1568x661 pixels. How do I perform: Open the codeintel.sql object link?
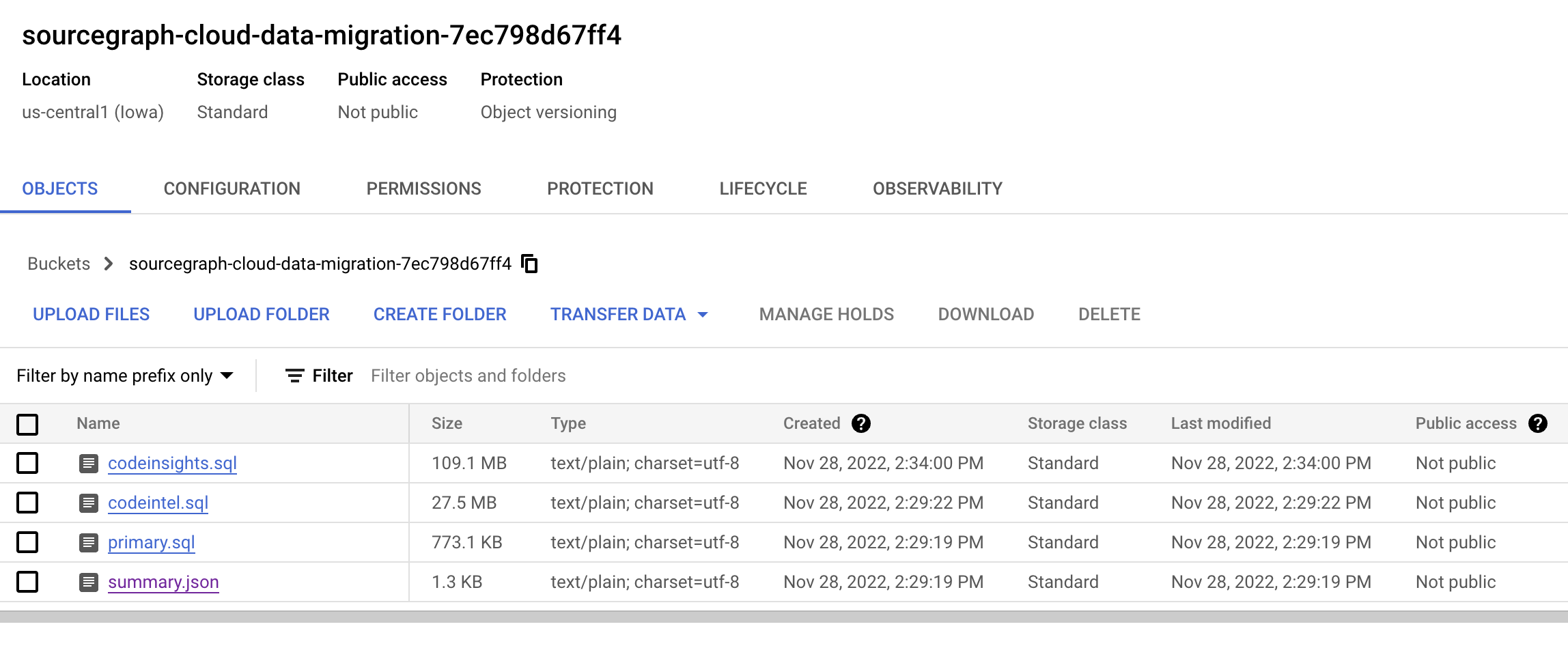click(x=158, y=503)
